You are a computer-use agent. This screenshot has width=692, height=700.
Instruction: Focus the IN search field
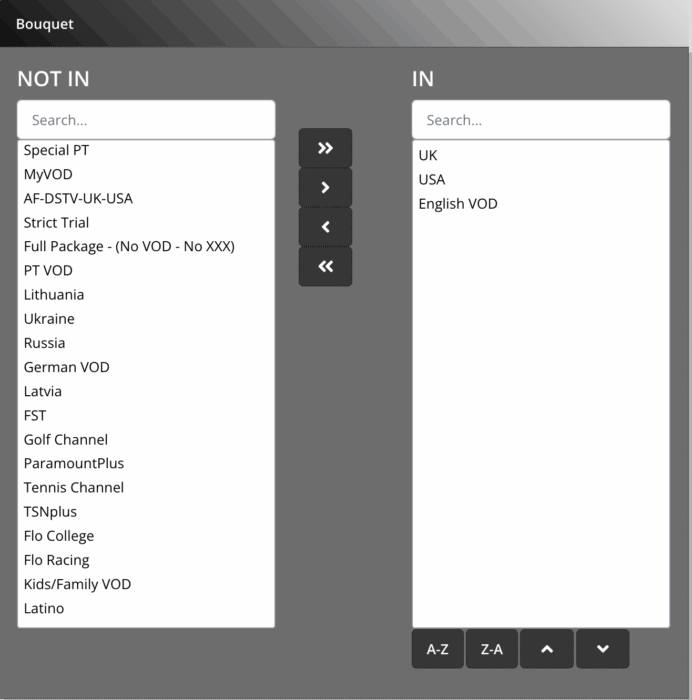[540, 120]
